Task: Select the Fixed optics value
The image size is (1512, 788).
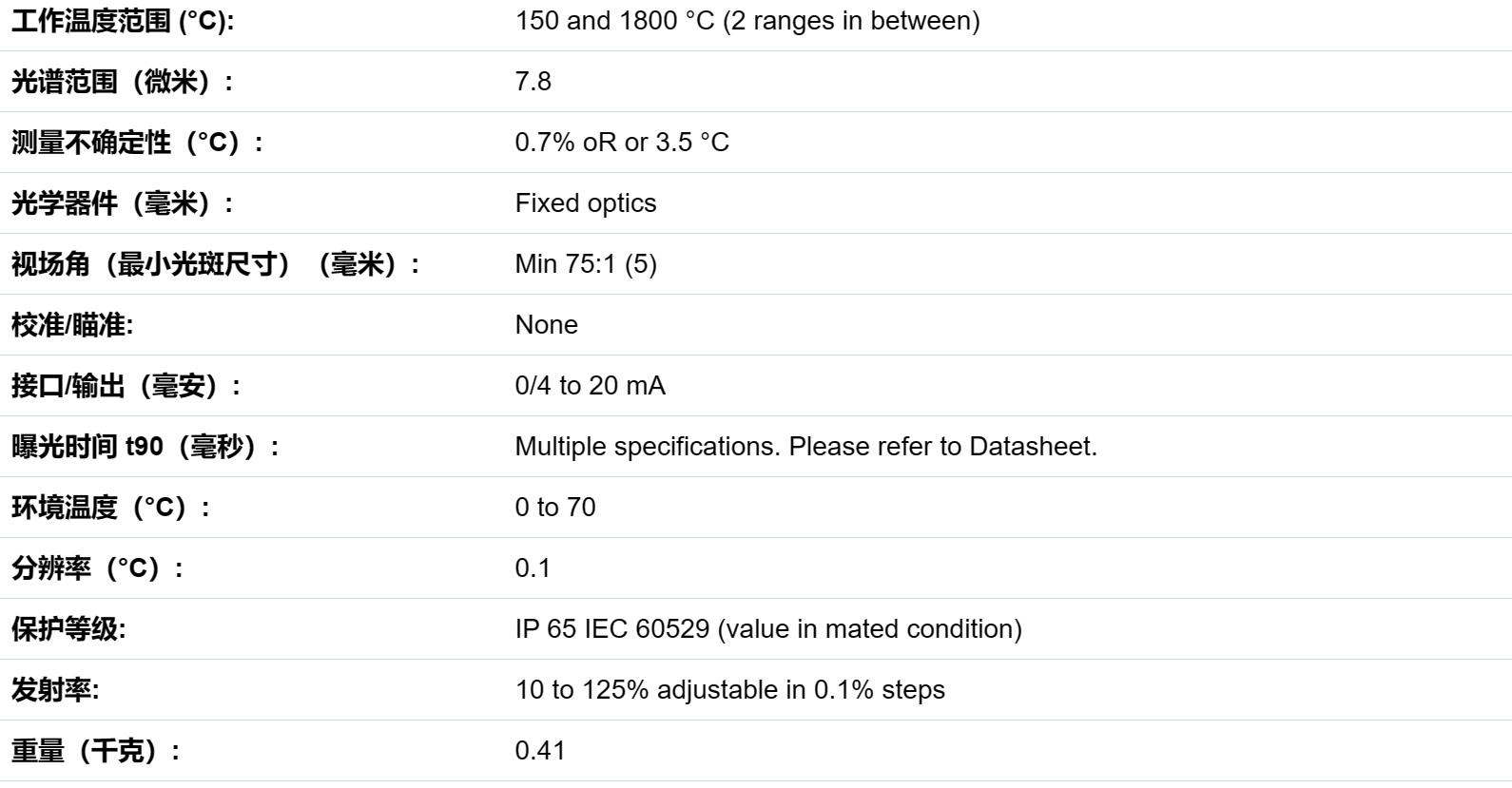Action: click(586, 203)
